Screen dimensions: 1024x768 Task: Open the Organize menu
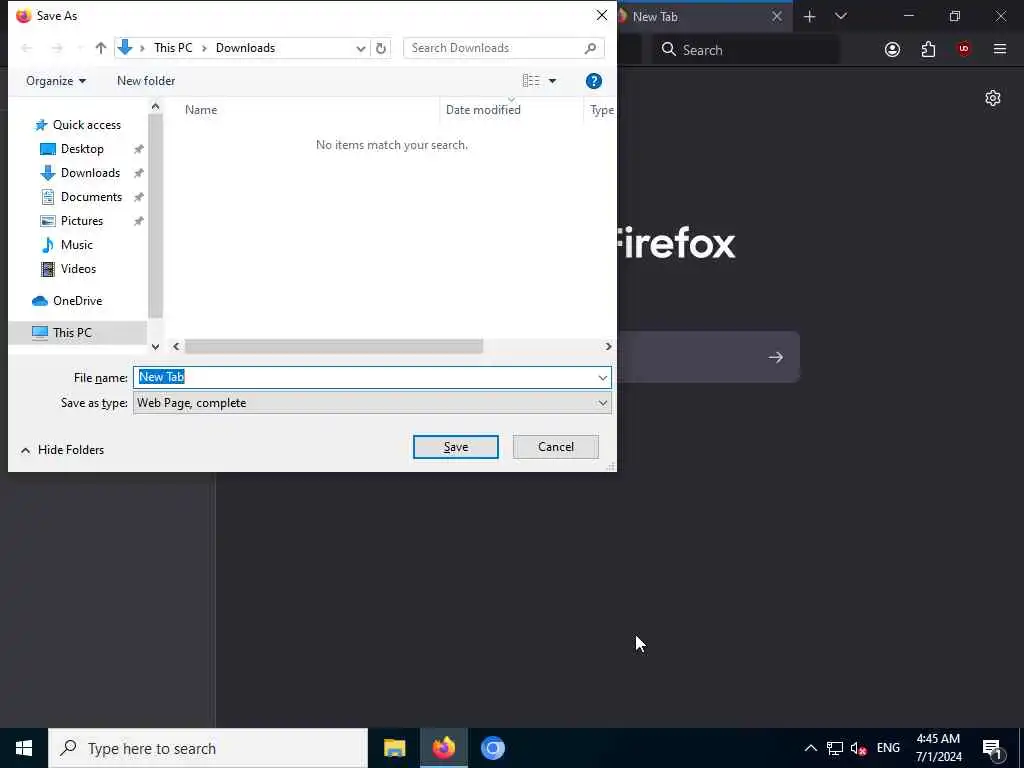coord(56,81)
